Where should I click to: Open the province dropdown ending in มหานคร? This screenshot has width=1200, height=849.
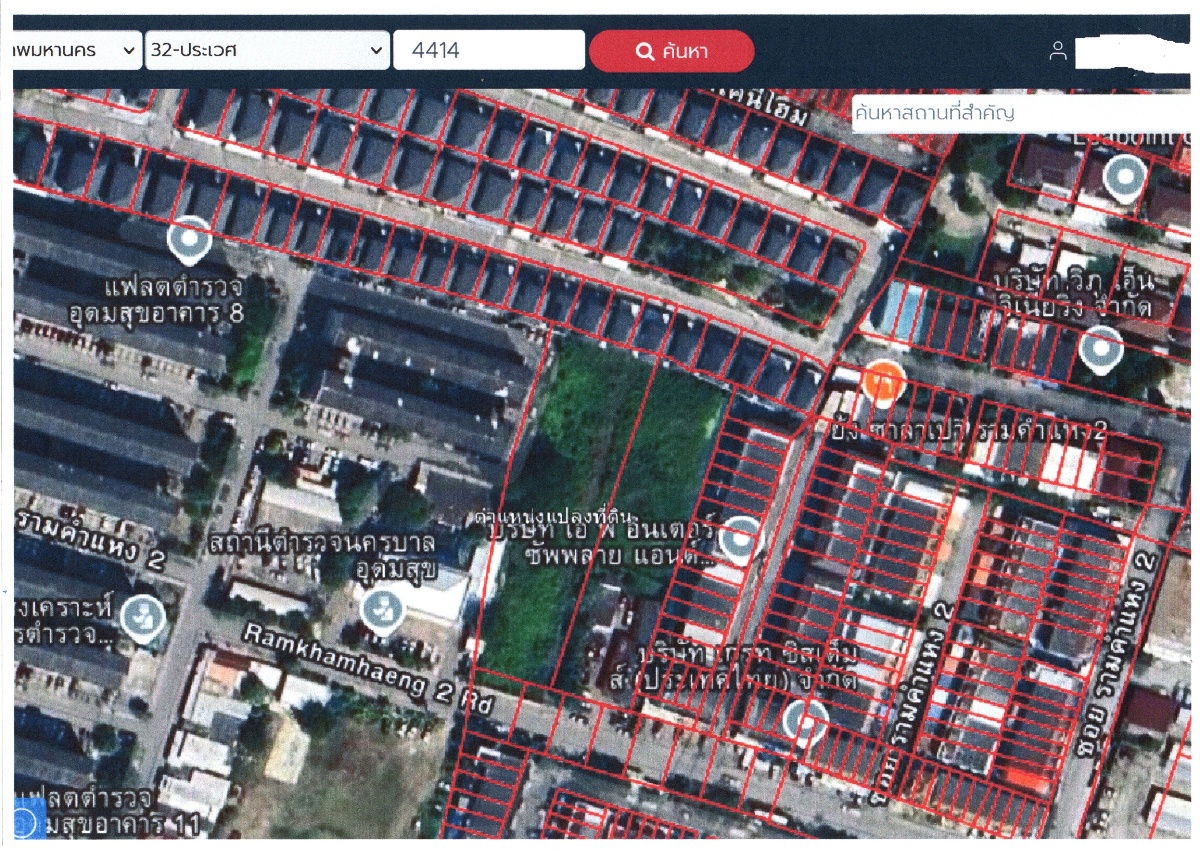point(76,50)
